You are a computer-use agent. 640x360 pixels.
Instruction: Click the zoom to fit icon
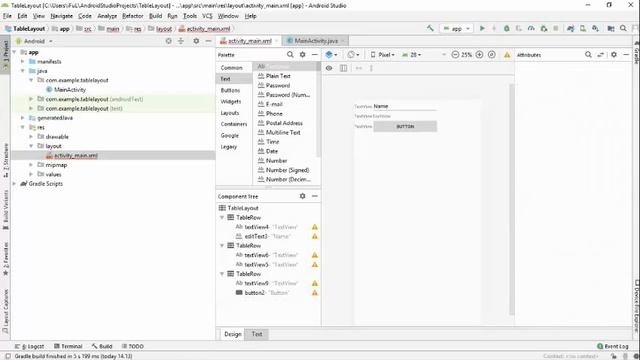491,54
